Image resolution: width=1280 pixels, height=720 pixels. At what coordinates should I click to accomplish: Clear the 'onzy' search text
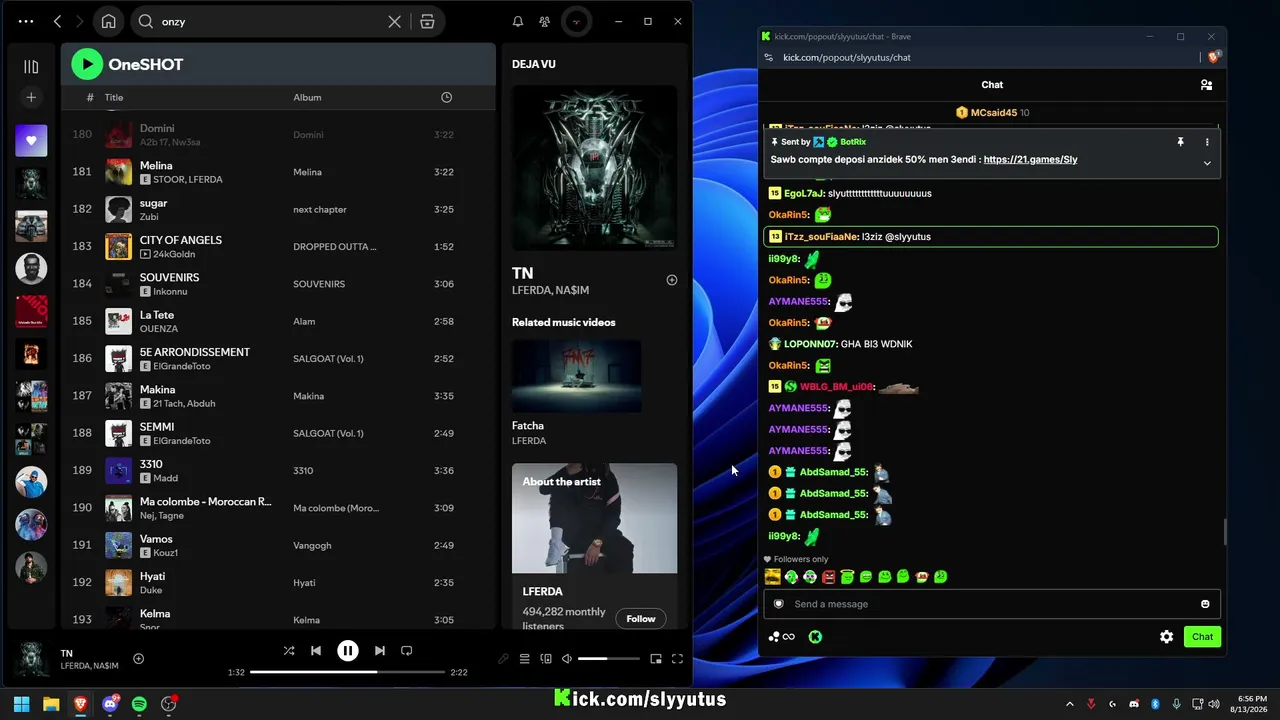click(x=395, y=21)
